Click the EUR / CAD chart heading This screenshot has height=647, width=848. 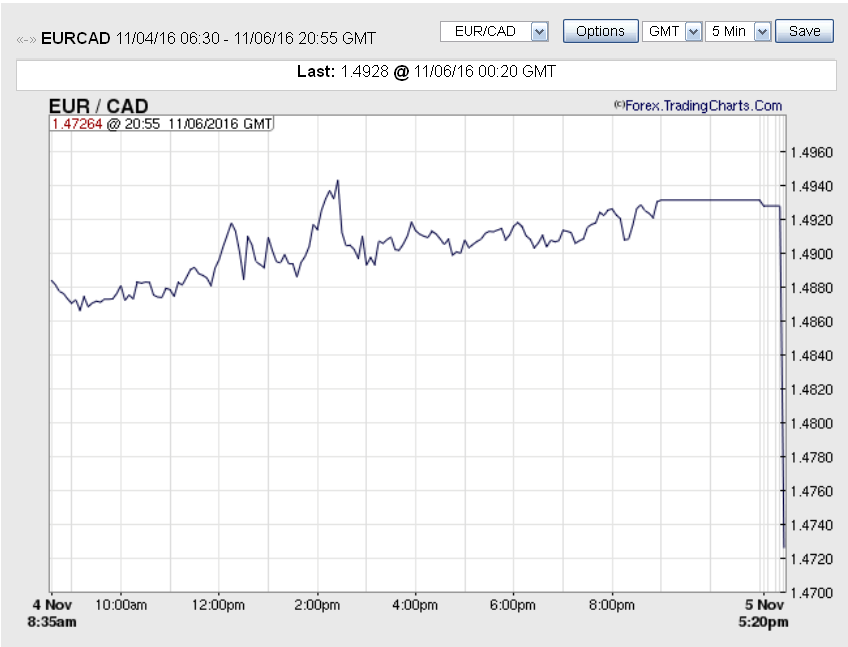click(x=98, y=105)
